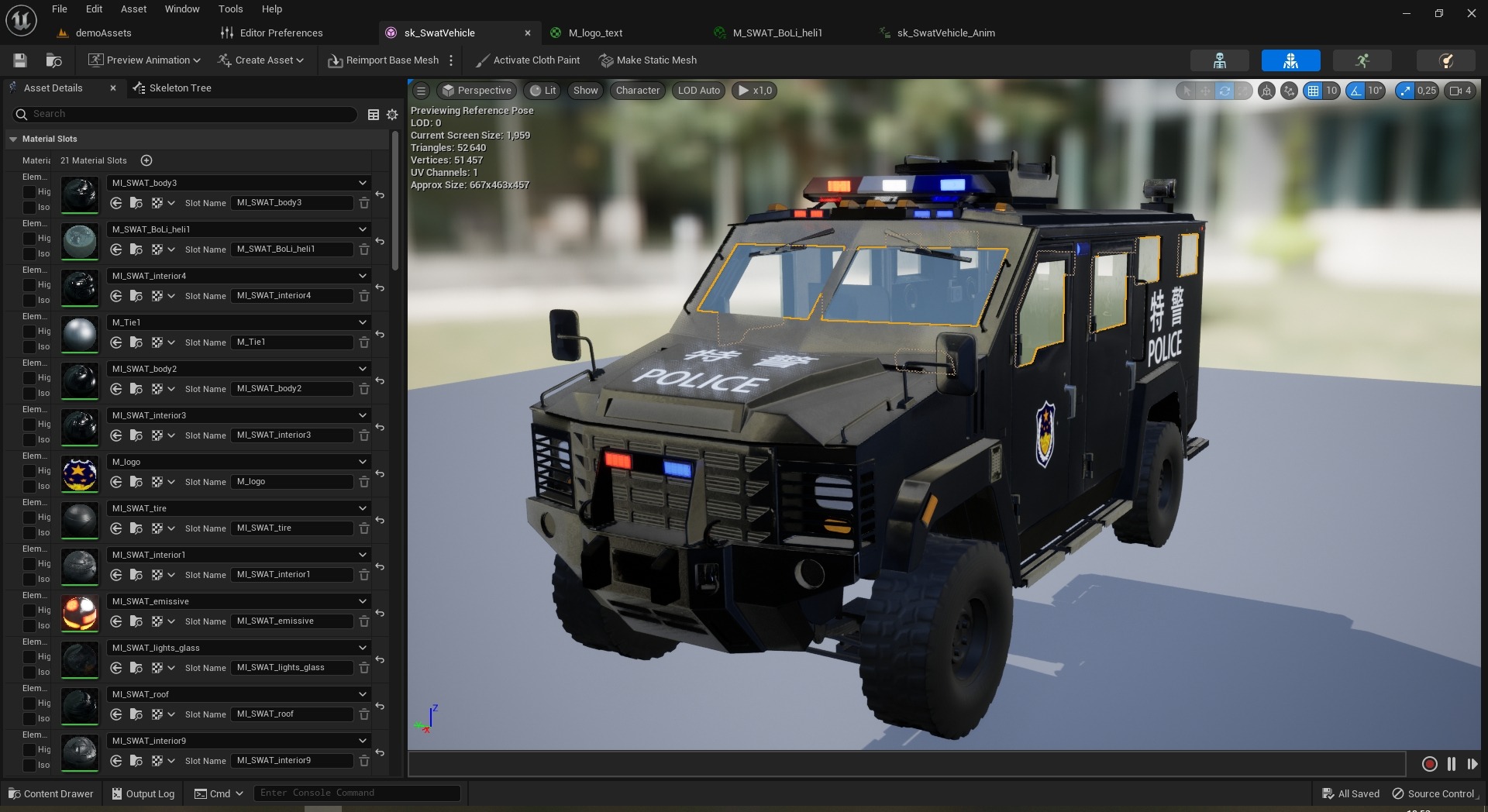Screen dimensions: 1488x812
Task: Open the M_Tie1 material dropdown
Action: click(x=239, y=322)
